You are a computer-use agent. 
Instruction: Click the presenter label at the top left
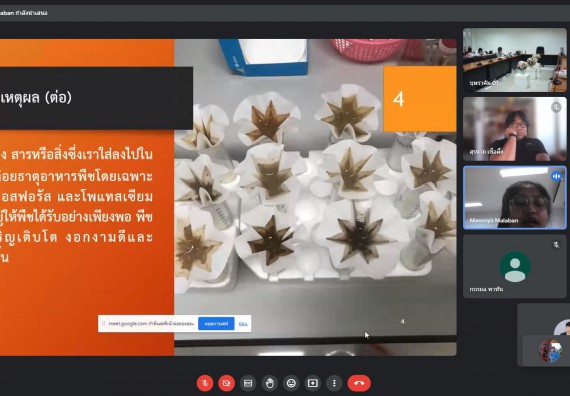(x=24, y=13)
